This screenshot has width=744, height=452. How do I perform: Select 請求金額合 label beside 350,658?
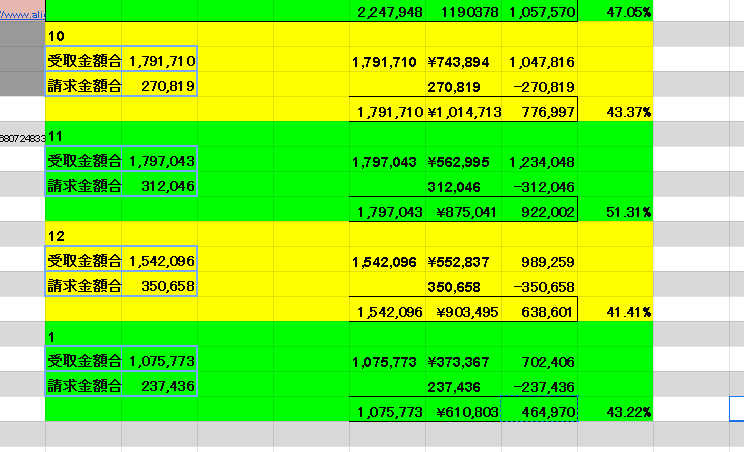coord(84,286)
